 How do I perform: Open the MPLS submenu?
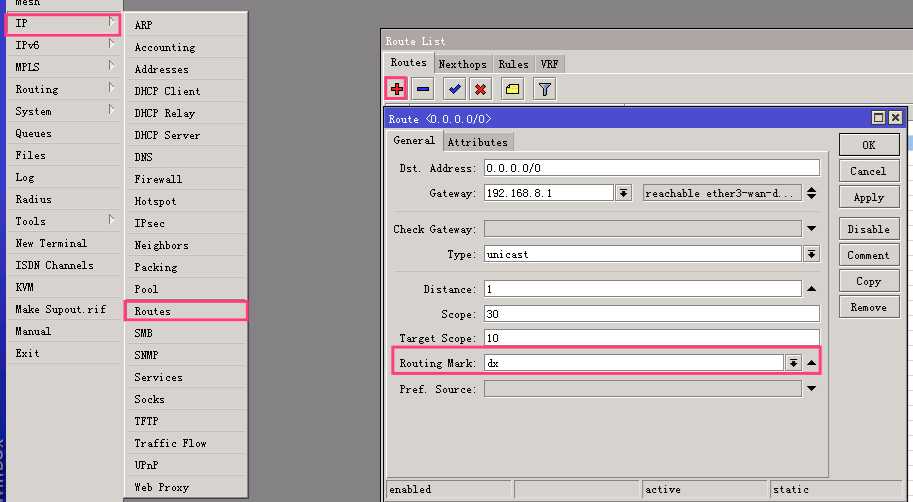(63, 67)
